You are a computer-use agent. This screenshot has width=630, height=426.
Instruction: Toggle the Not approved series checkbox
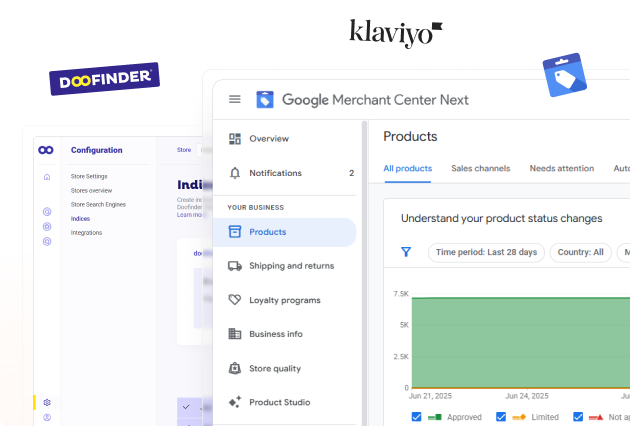[579, 417]
